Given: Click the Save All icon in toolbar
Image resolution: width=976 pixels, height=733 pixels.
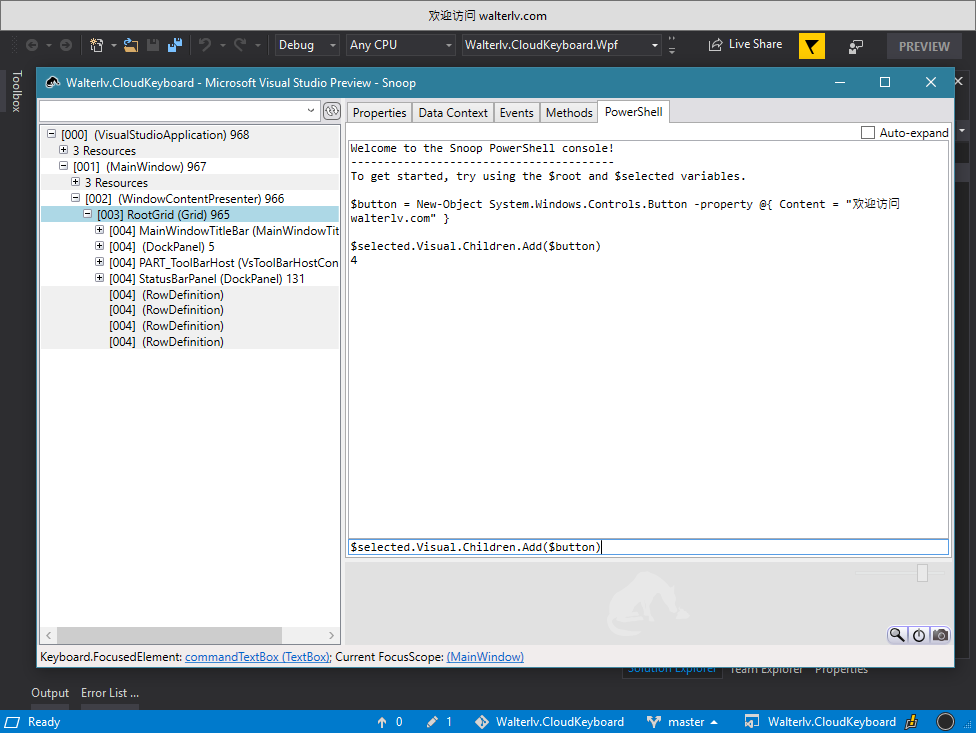Looking at the screenshot, I should [x=175, y=45].
